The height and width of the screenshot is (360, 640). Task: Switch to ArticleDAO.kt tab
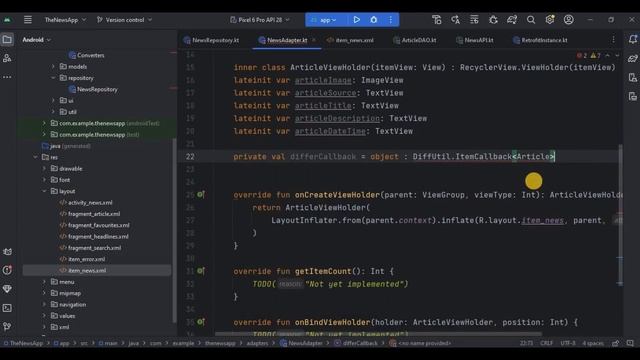pyautogui.click(x=415, y=40)
